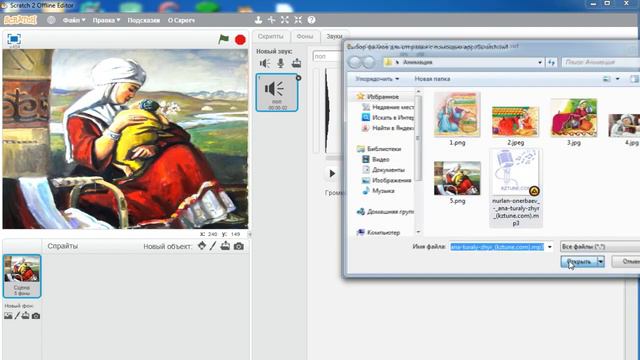Click the search field in the file dialog
Image resolution: width=640 pixels, height=360 pixels.
tap(601, 62)
